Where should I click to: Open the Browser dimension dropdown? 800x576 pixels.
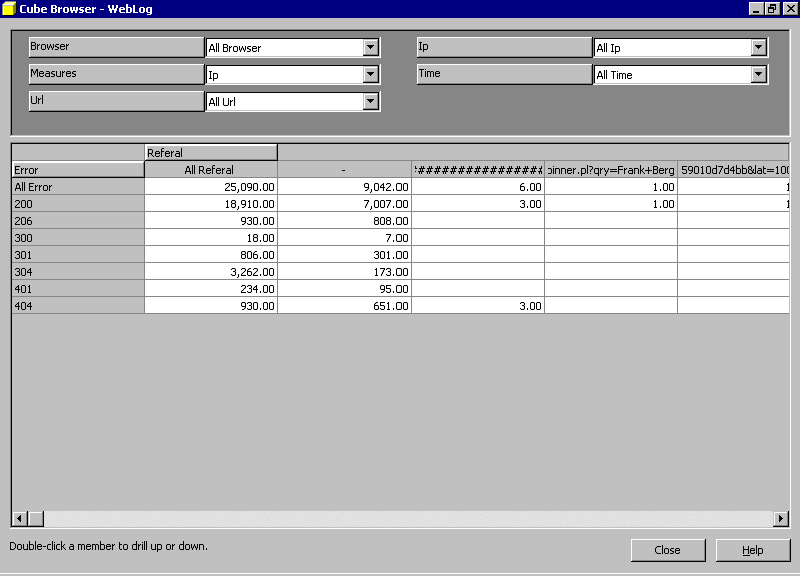tap(371, 48)
